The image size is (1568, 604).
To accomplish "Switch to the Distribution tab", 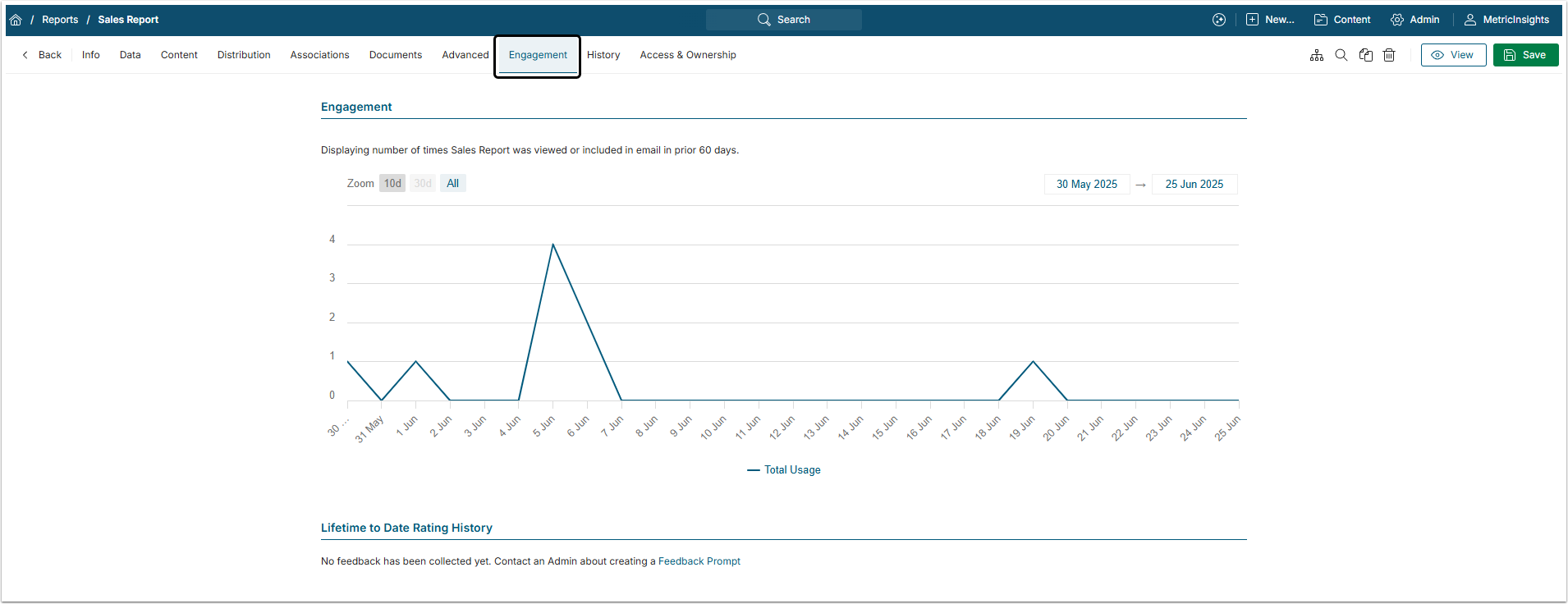I will tap(244, 55).
